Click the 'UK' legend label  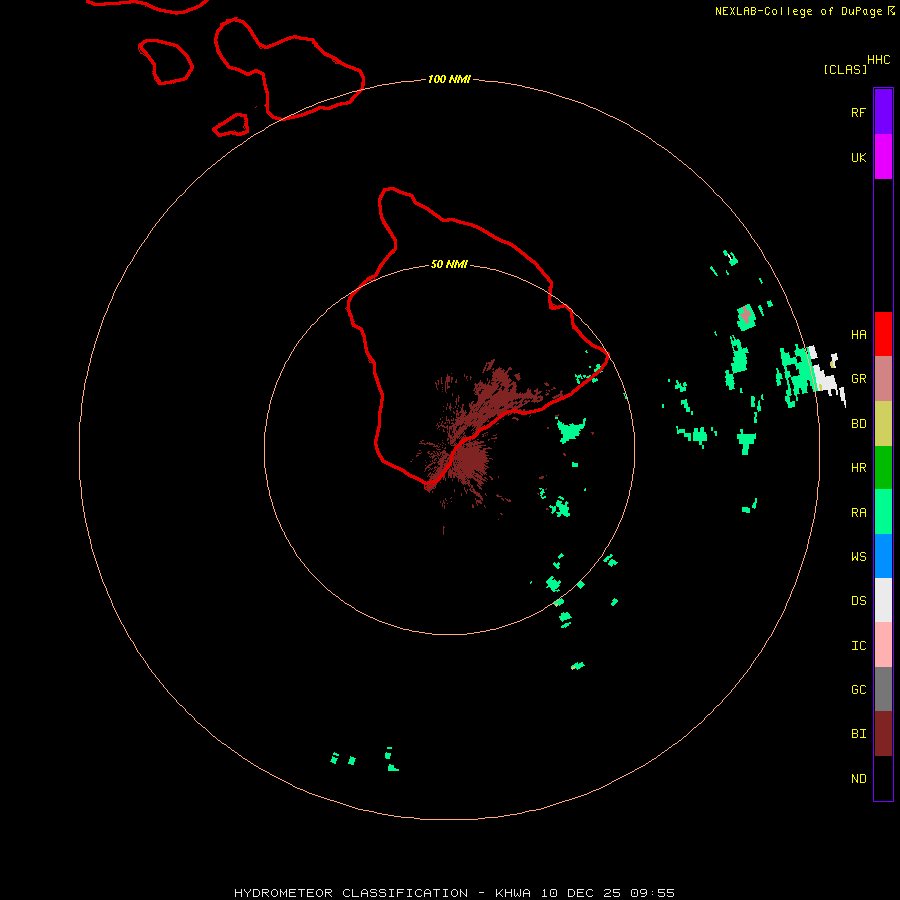coord(858,157)
